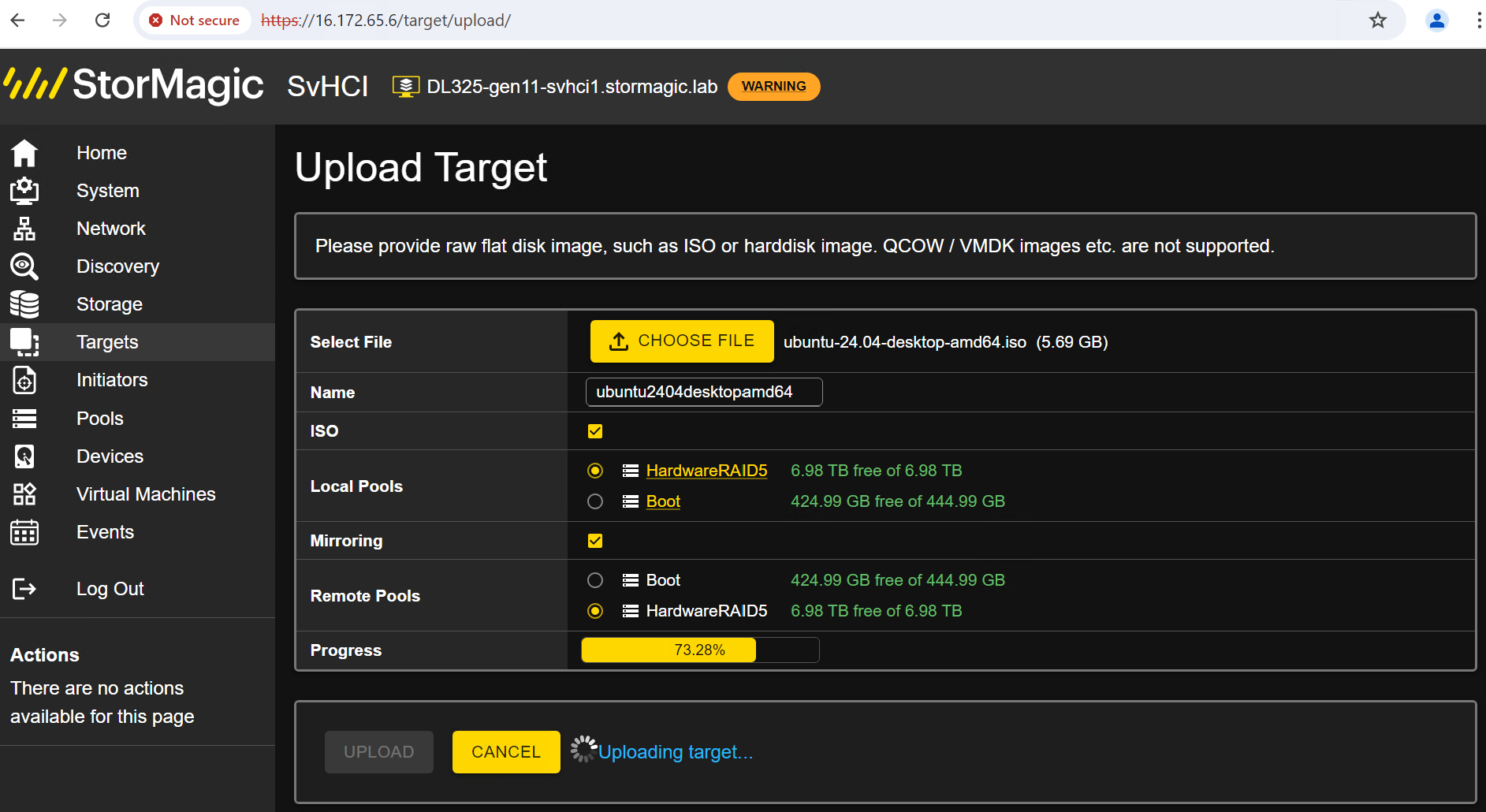Go to the Pools menu item
Image resolution: width=1486 pixels, height=812 pixels.
click(100, 419)
